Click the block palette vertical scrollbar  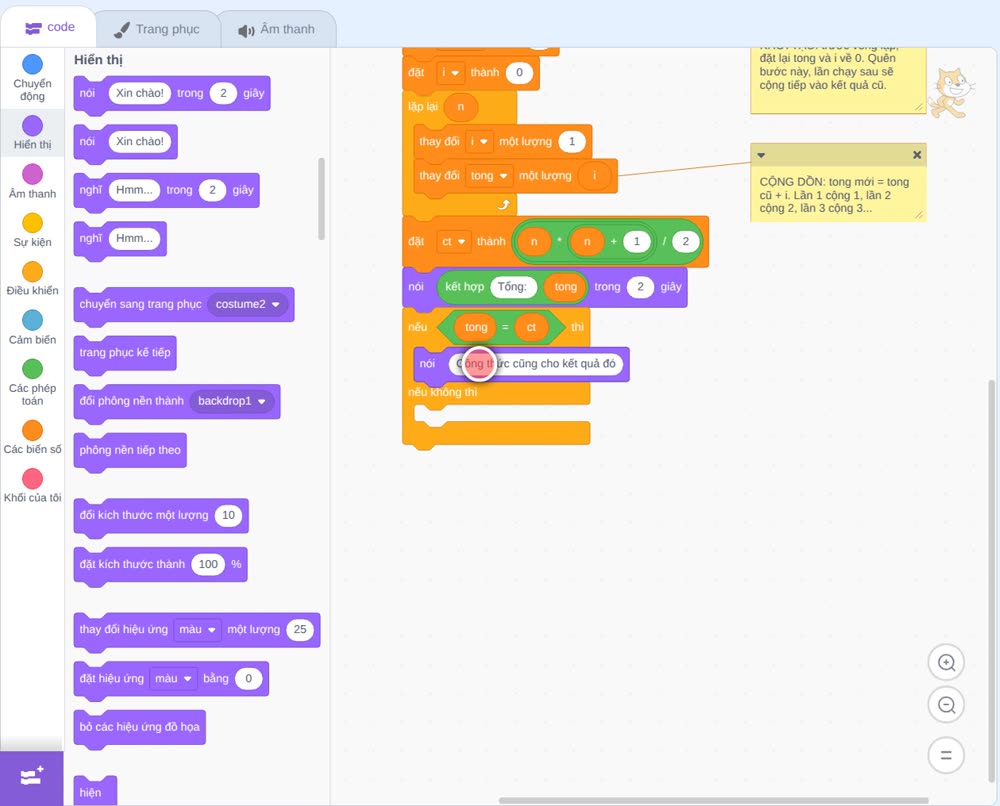(x=321, y=198)
